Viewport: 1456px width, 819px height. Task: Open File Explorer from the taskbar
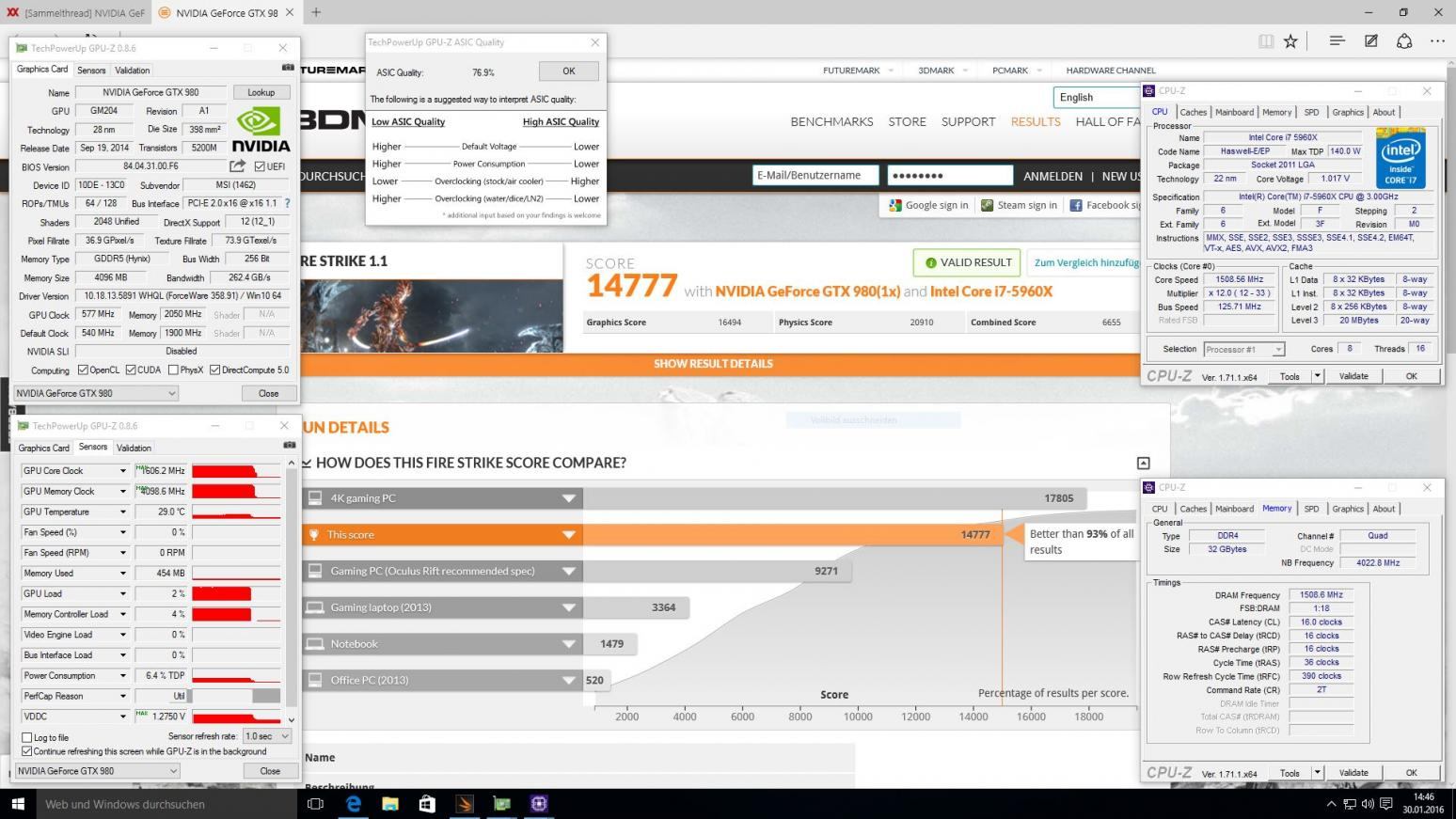click(x=390, y=804)
